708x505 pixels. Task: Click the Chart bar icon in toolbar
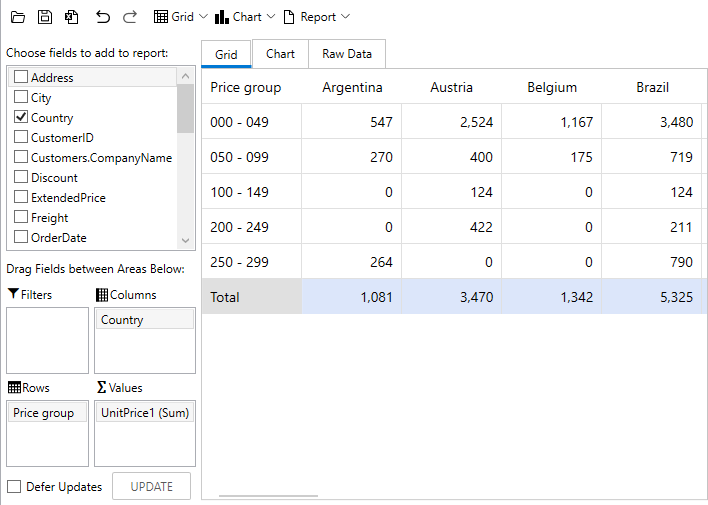(x=222, y=17)
